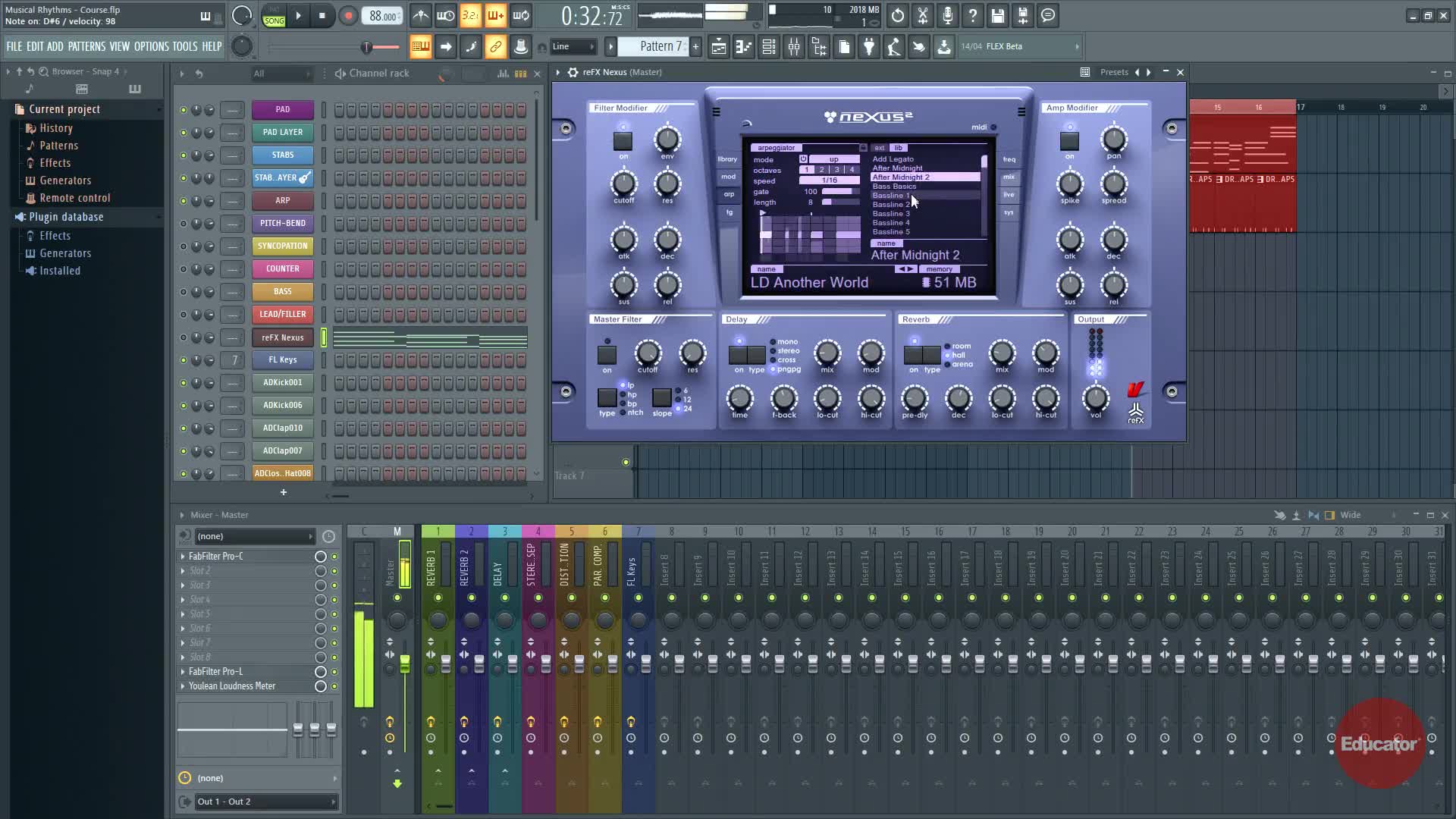This screenshot has width=1456, height=819.
Task: Toggle the metronome icon
Action: click(421, 16)
